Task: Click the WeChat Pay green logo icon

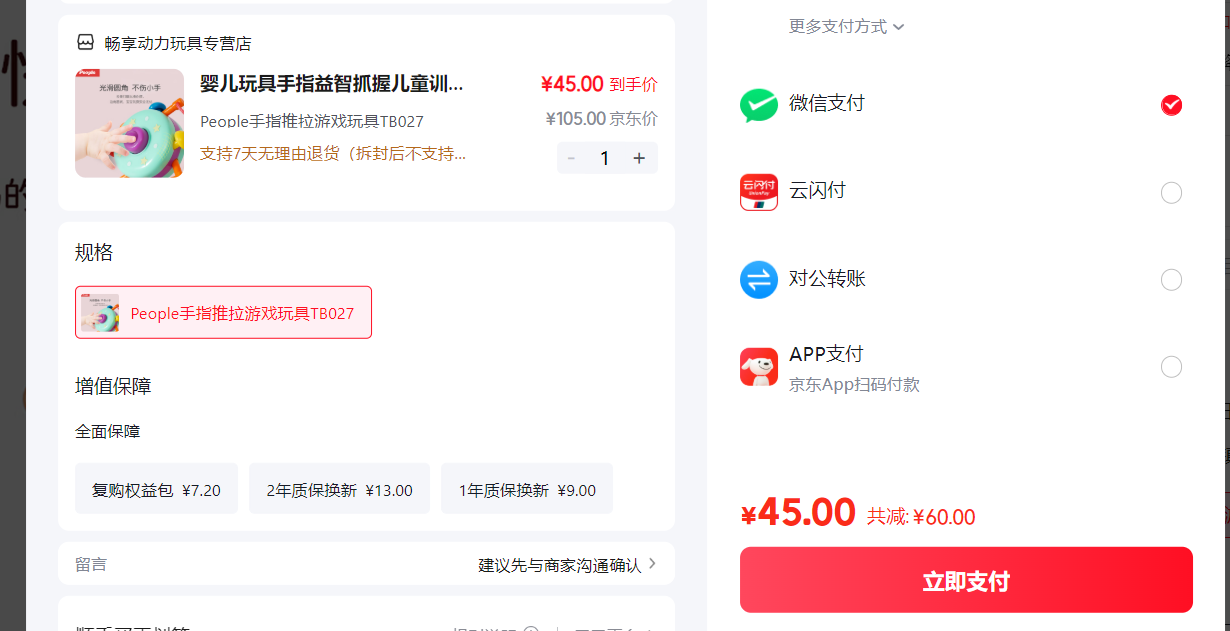Action: pyautogui.click(x=759, y=105)
